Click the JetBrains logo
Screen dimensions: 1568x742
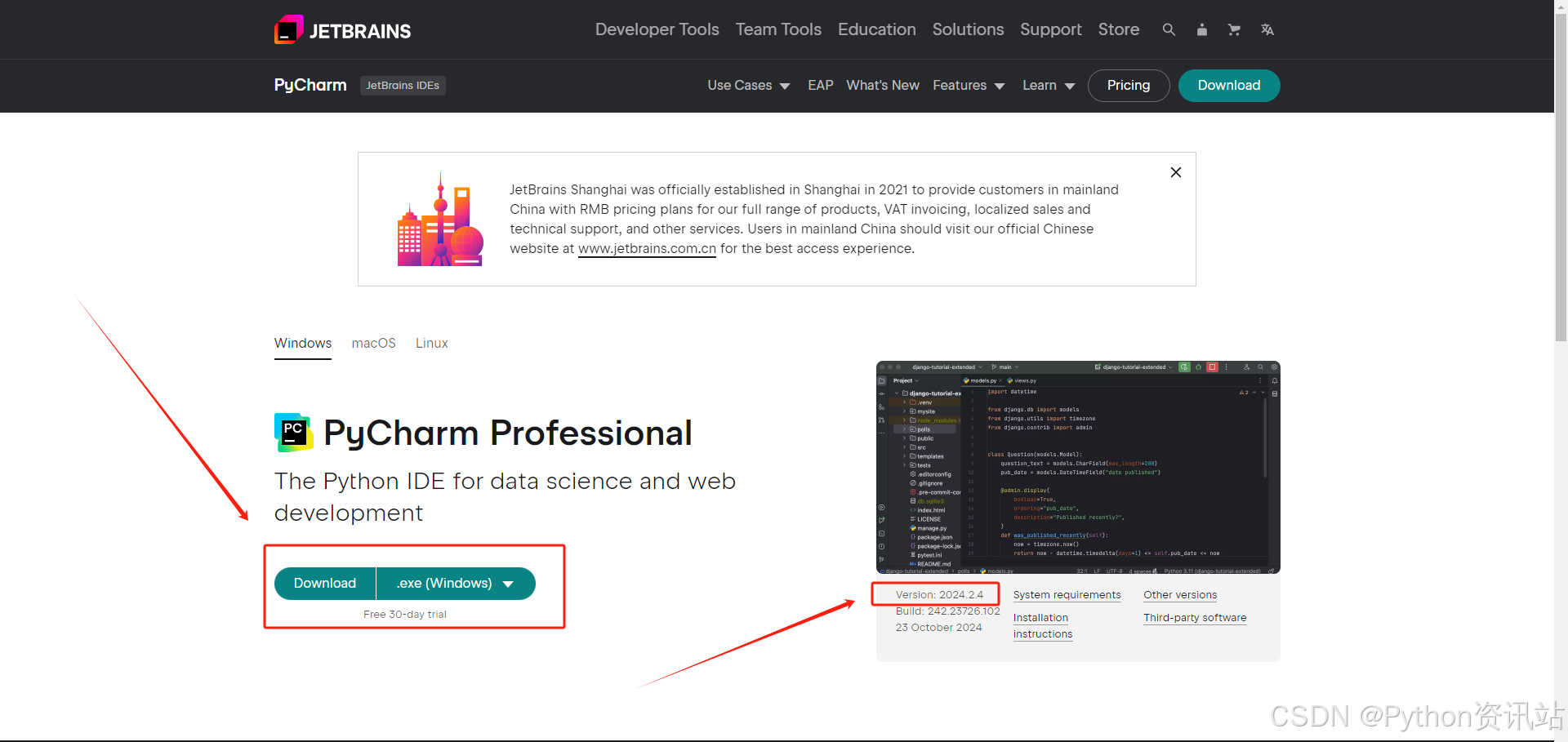coord(342,30)
